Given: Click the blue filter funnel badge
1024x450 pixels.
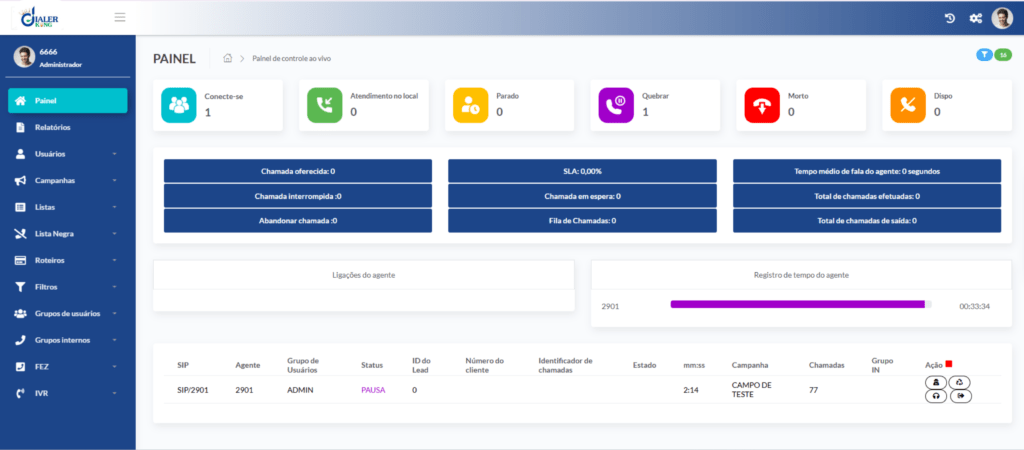Looking at the screenshot, I should coord(984,55).
